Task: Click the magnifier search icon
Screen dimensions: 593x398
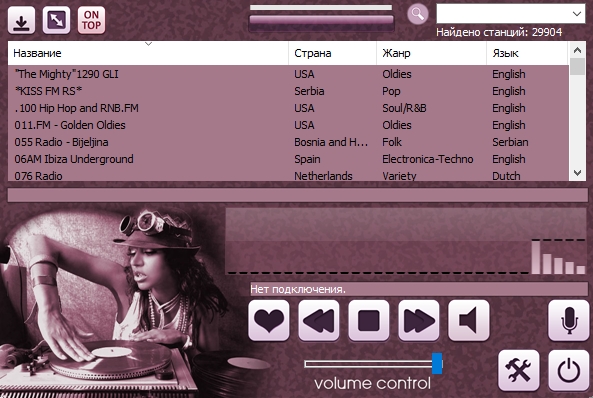Action: coord(418,14)
